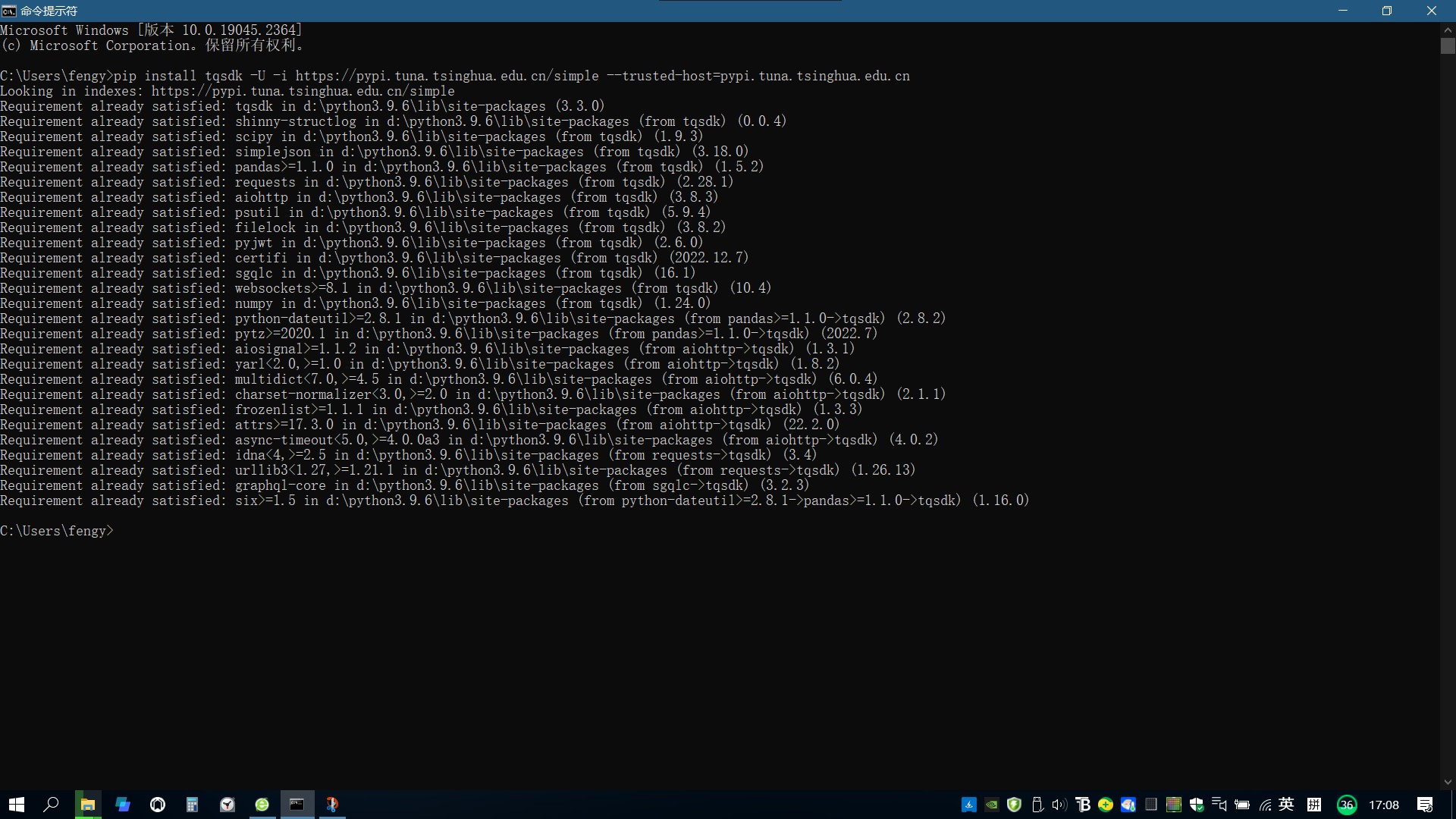The width and height of the screenshot is (1456, 819).
Task: Click the scipy (1.9.3) requirement line
Action: coord(352,136)
